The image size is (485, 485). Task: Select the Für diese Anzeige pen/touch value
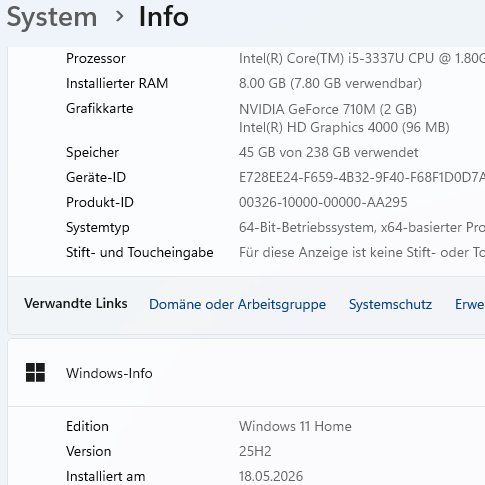[362, 252]
